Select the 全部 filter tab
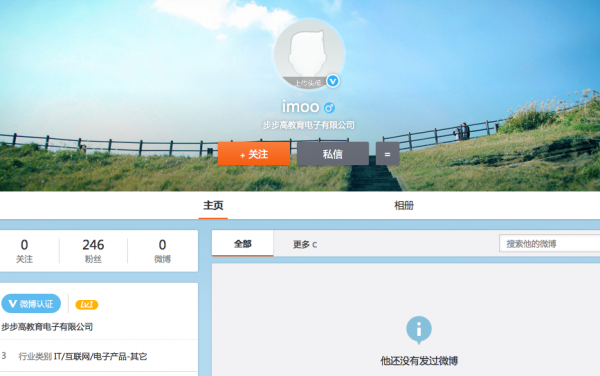Viewport: 600px width, 376px height. coord(243,244)
